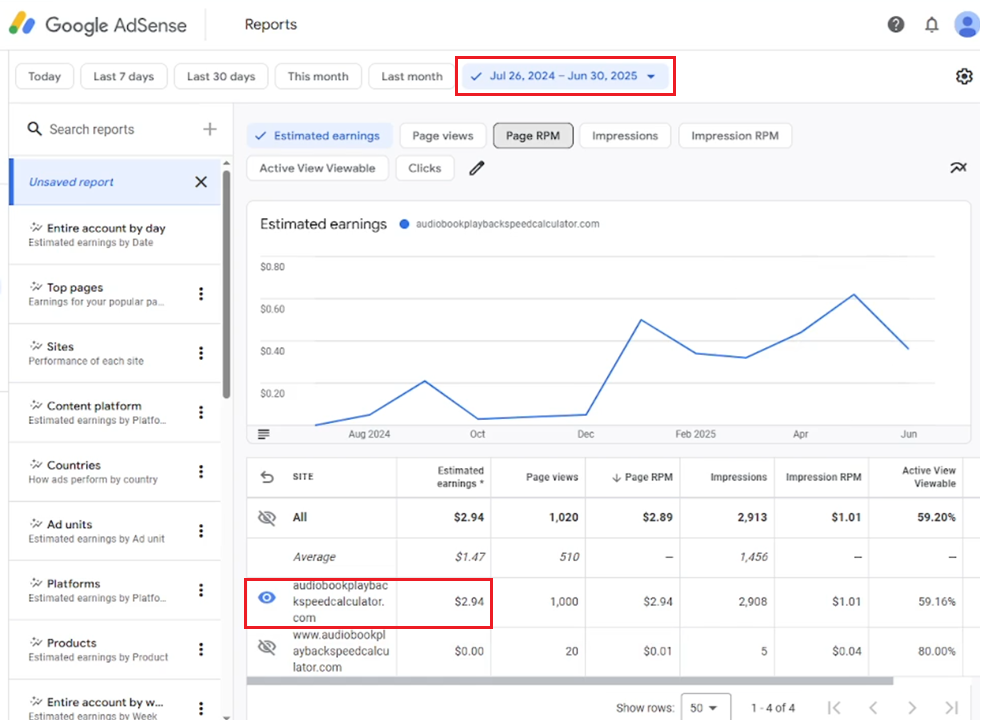Sort by the Impressions column header
This screenshot has height=720, width=983.
point(739,477)
